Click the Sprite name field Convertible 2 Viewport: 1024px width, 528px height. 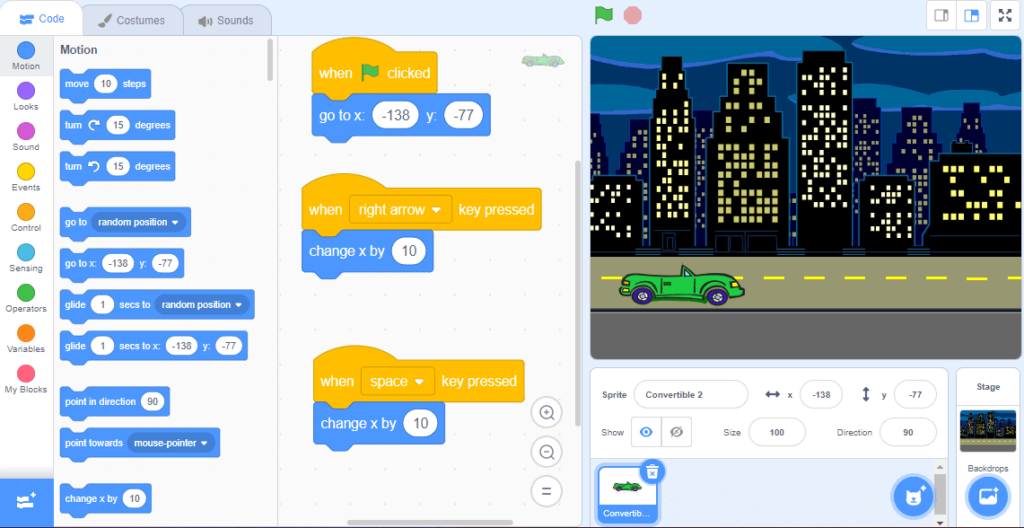click(690, 394)
